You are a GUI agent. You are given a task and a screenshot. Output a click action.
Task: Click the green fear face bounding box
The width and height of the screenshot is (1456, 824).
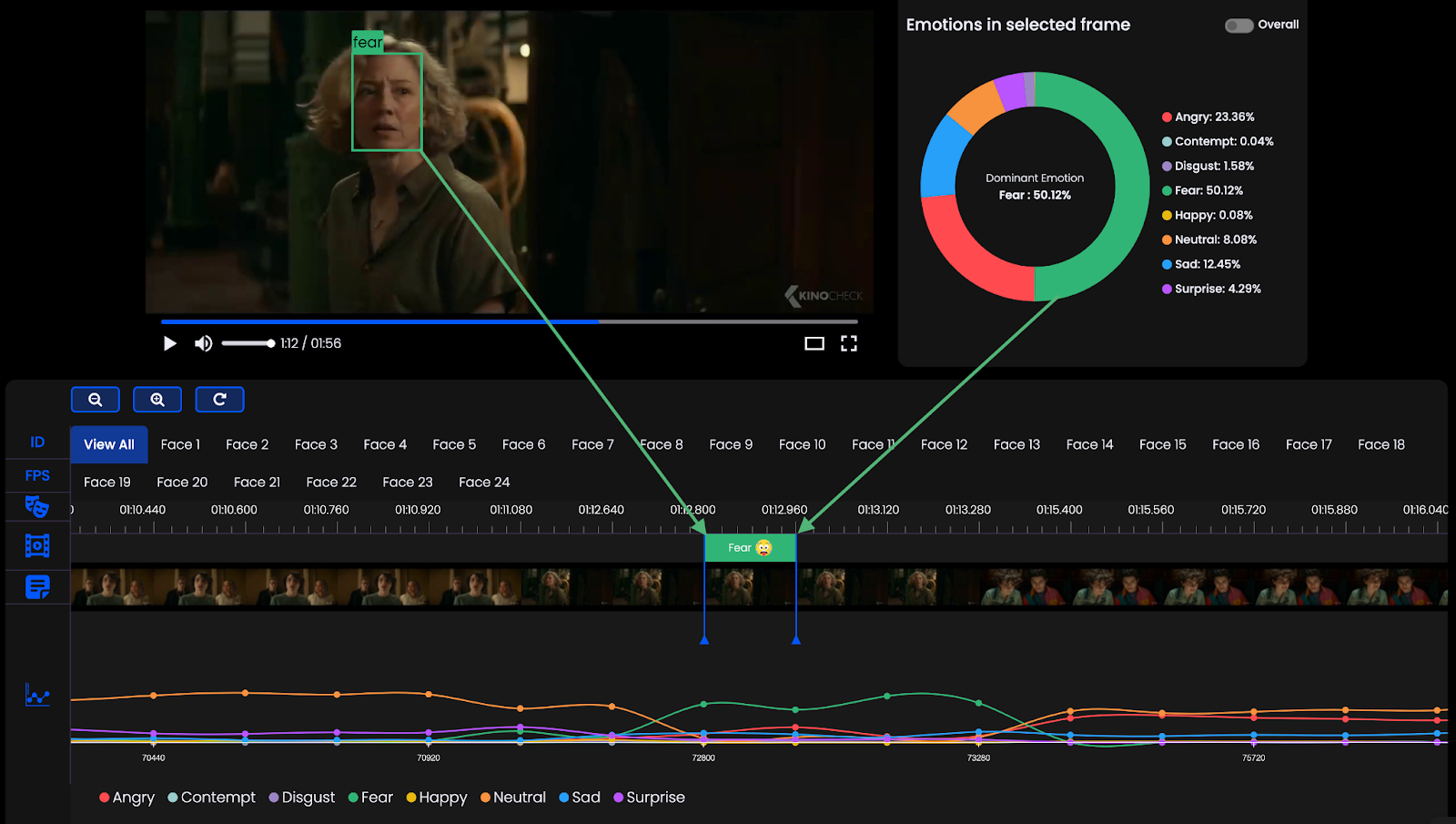(387, 101)
